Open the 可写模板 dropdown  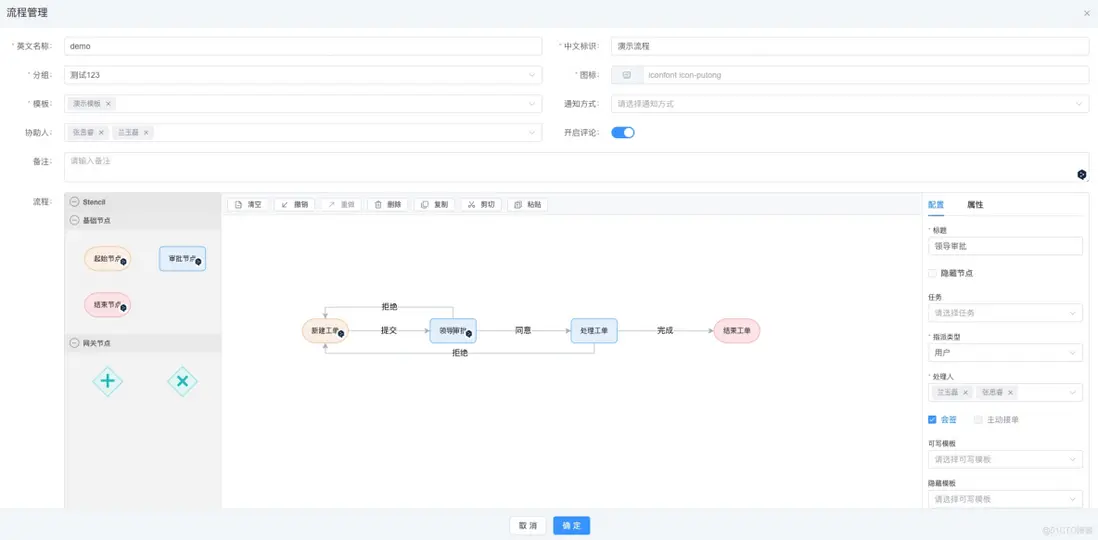[x=1005, y=459]
